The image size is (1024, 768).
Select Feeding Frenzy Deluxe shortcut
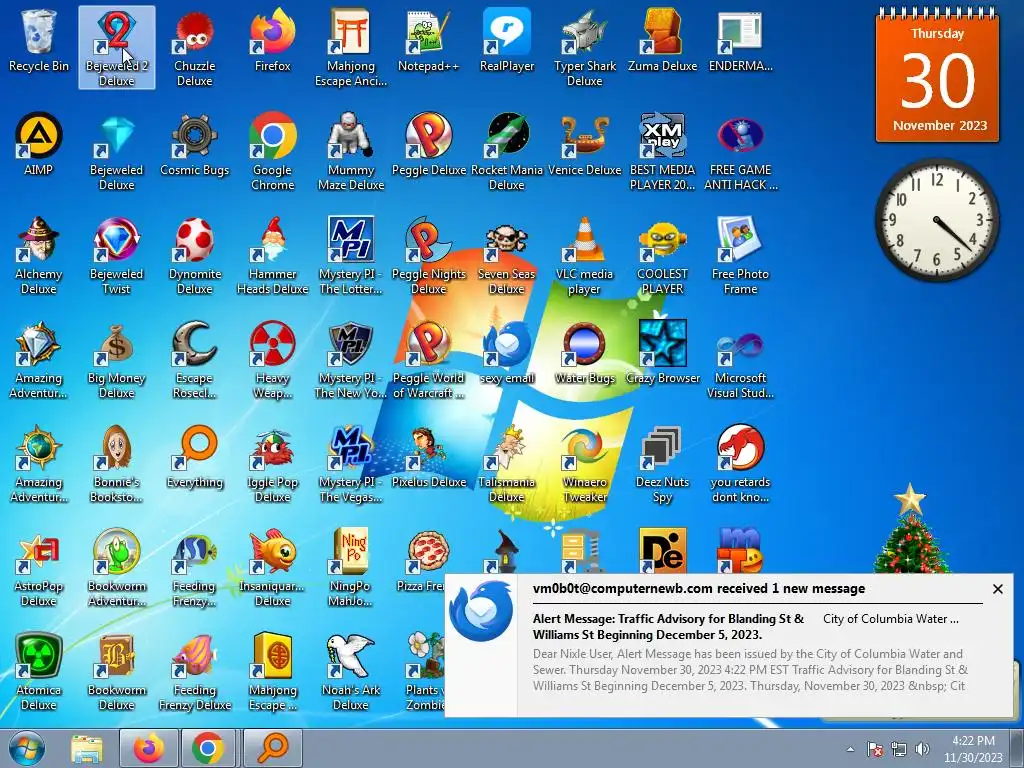[x=195, y=671]
